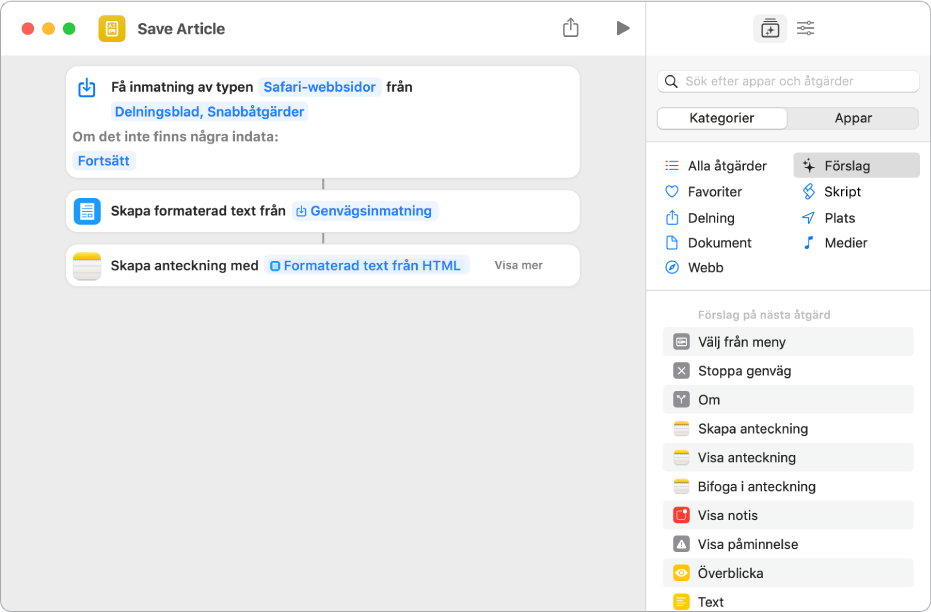Select the Kategorier tab
Viewport: 931px width, 612px height.
(722, 118)
